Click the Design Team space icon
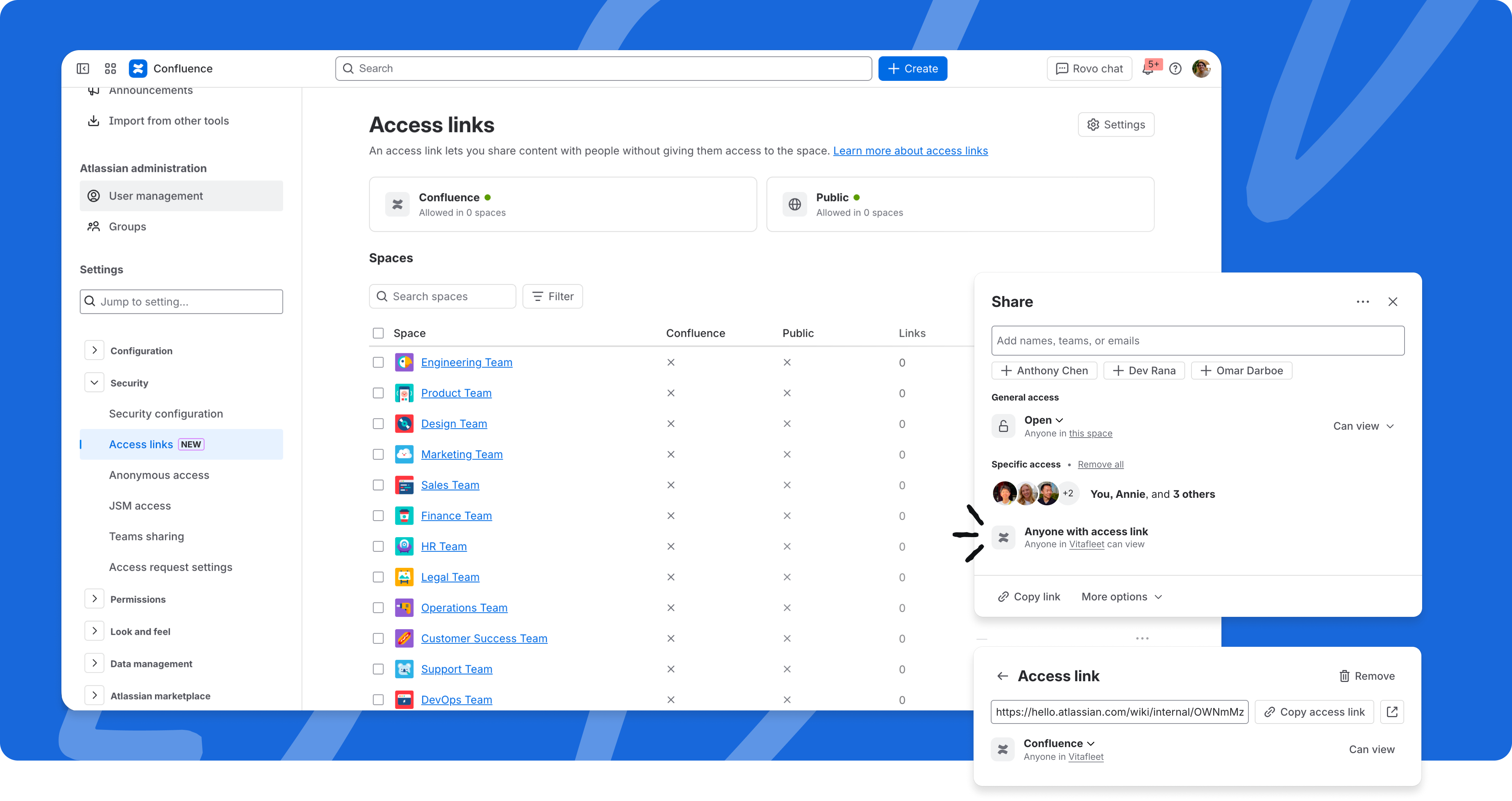1512x801 pixels. [404, 424]
